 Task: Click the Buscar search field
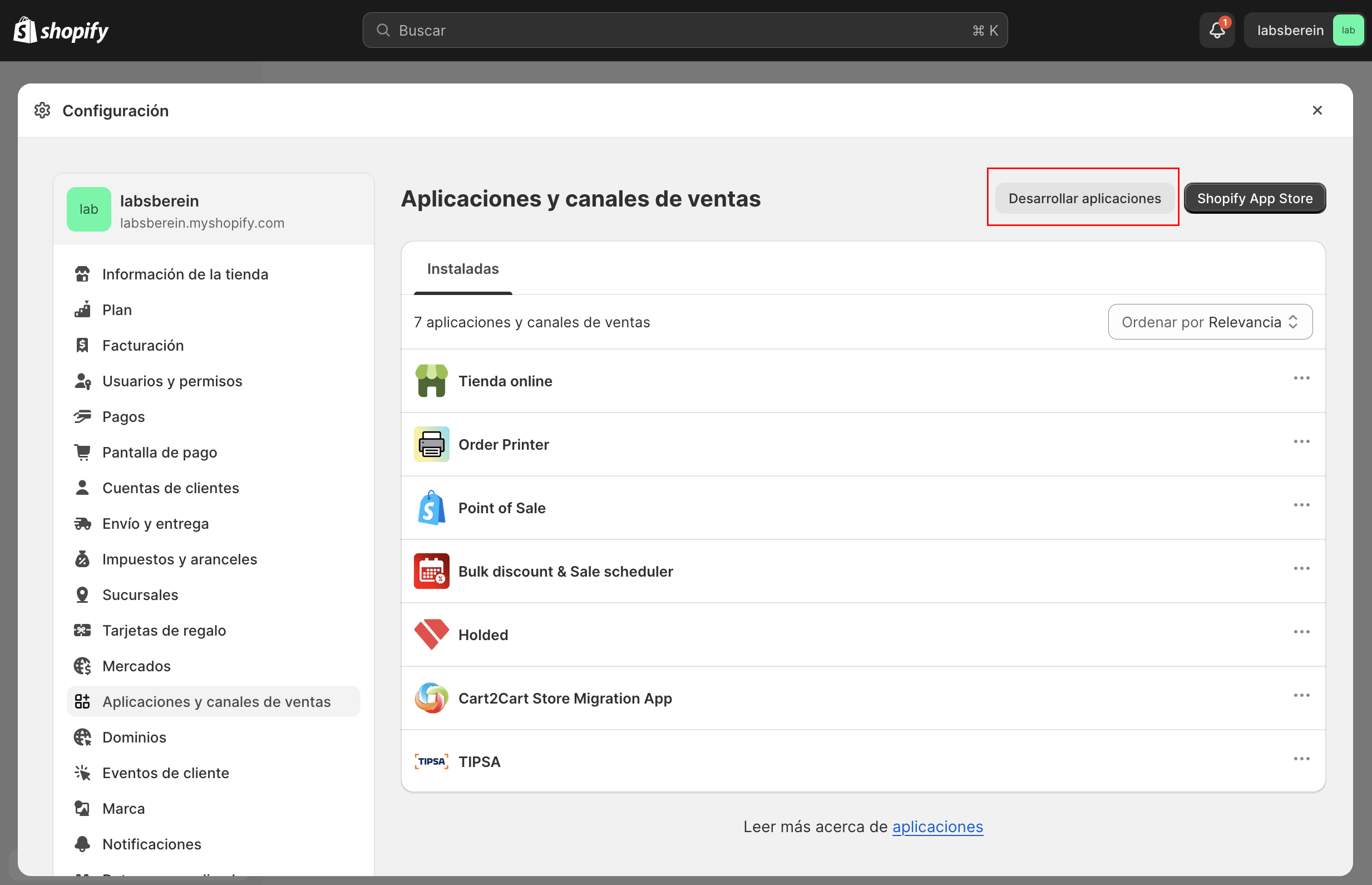click(x=683, y=30)
